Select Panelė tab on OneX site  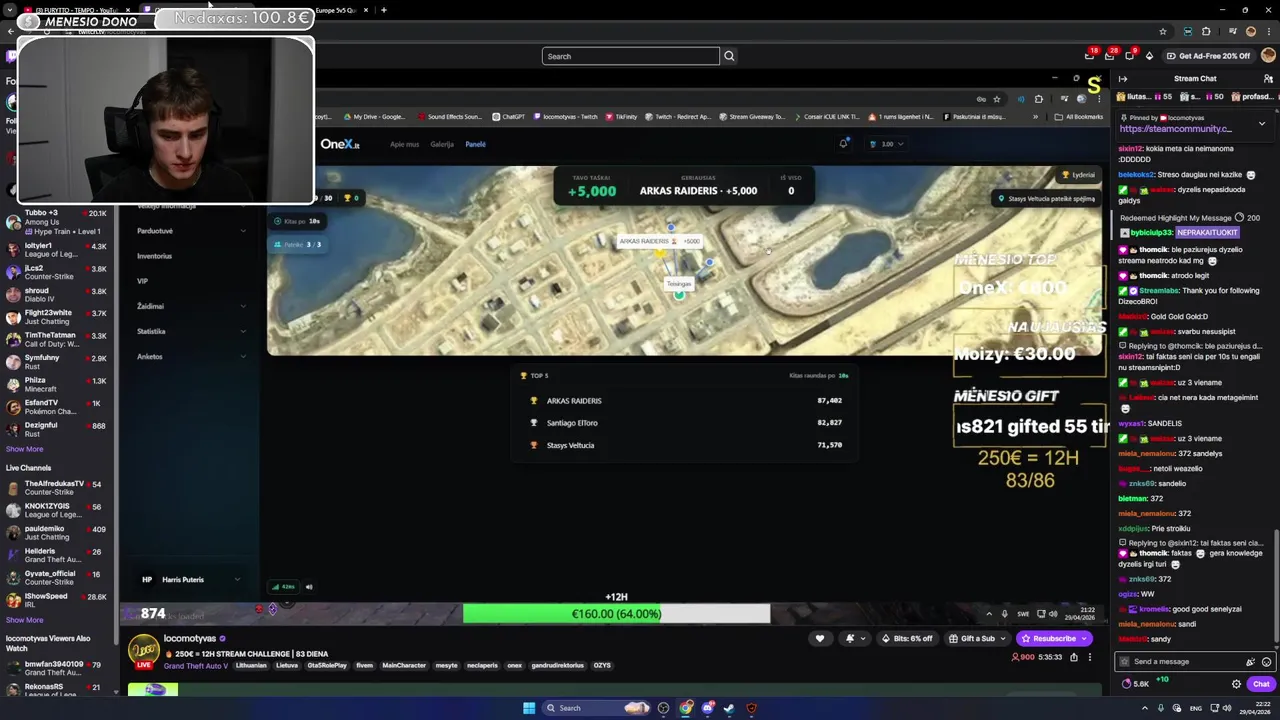point(475,144)
